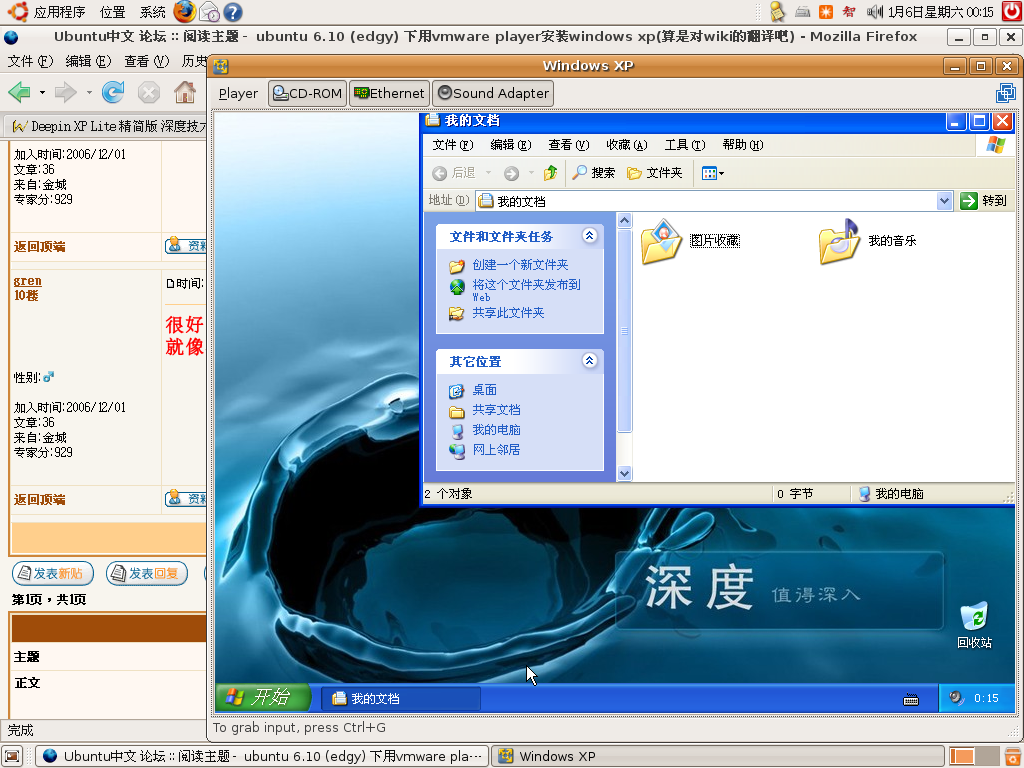Open Firefox 文件 menu

[x=30, y=61]
